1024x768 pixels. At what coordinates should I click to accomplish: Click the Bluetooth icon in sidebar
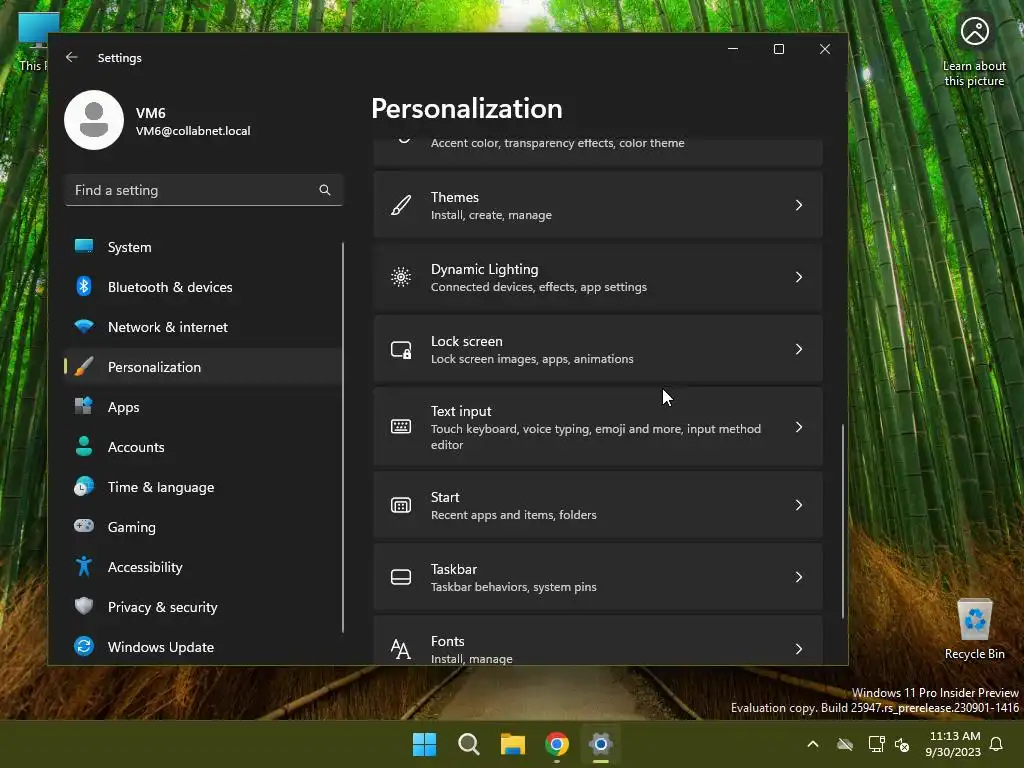84,286
